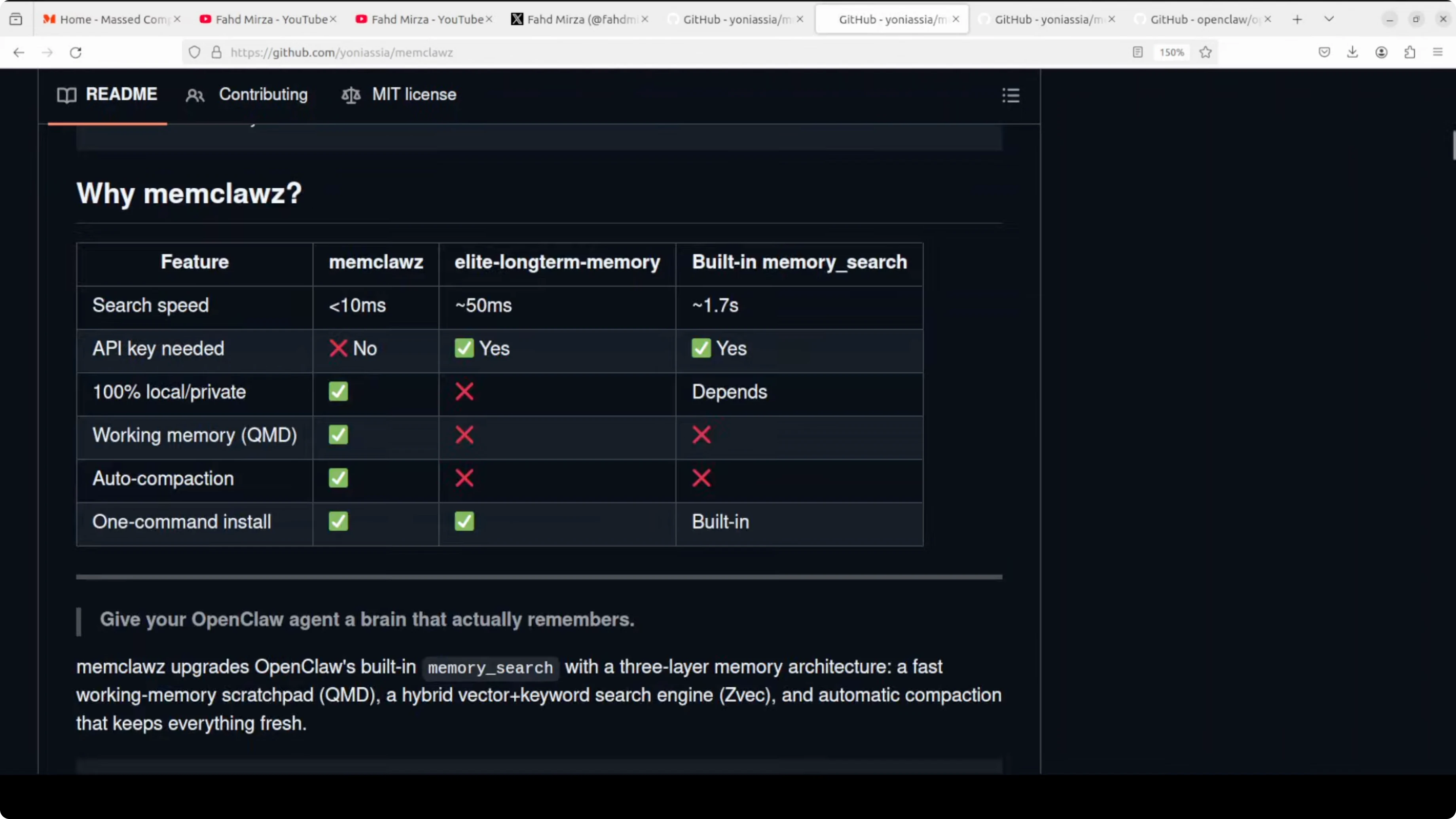Open Firefox account profile icon
Image resolution: width=1456 pixels, height=819 pixels.
coord(1381,53)
